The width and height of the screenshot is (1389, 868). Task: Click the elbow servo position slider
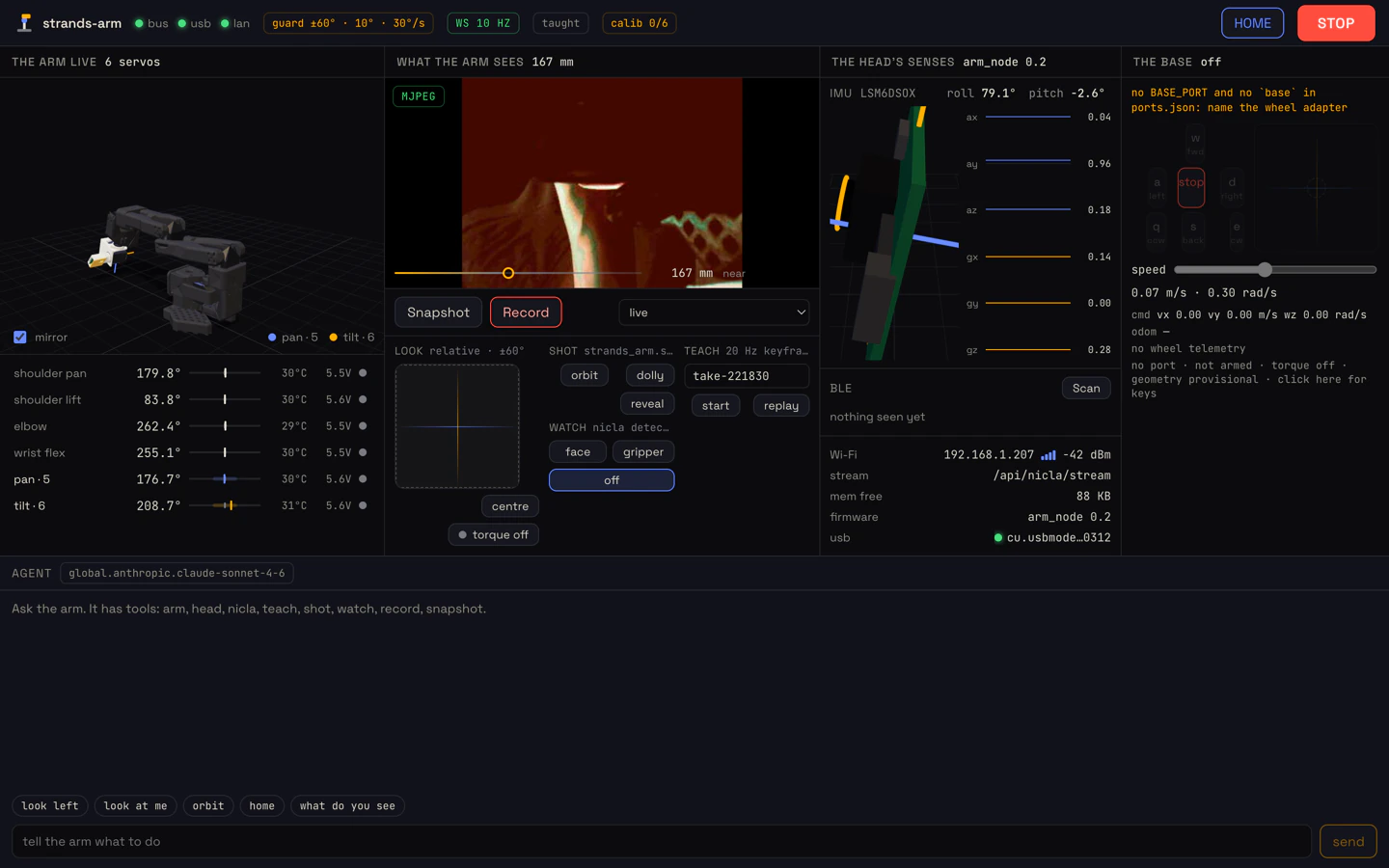[225, 426]
